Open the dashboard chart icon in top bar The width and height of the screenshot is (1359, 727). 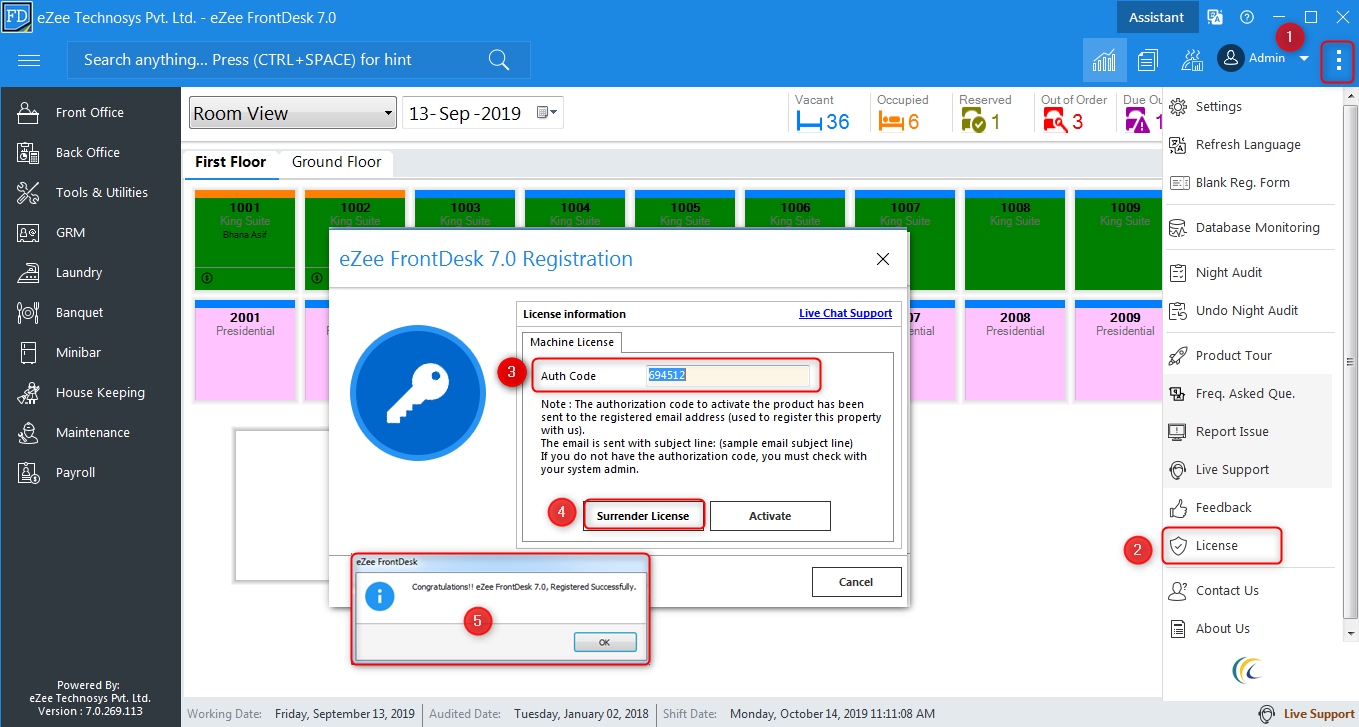[1104, 60]
